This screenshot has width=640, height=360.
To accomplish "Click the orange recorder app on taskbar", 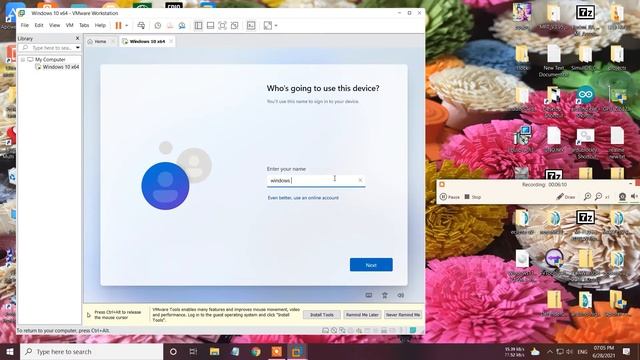I will click(277, 351).
